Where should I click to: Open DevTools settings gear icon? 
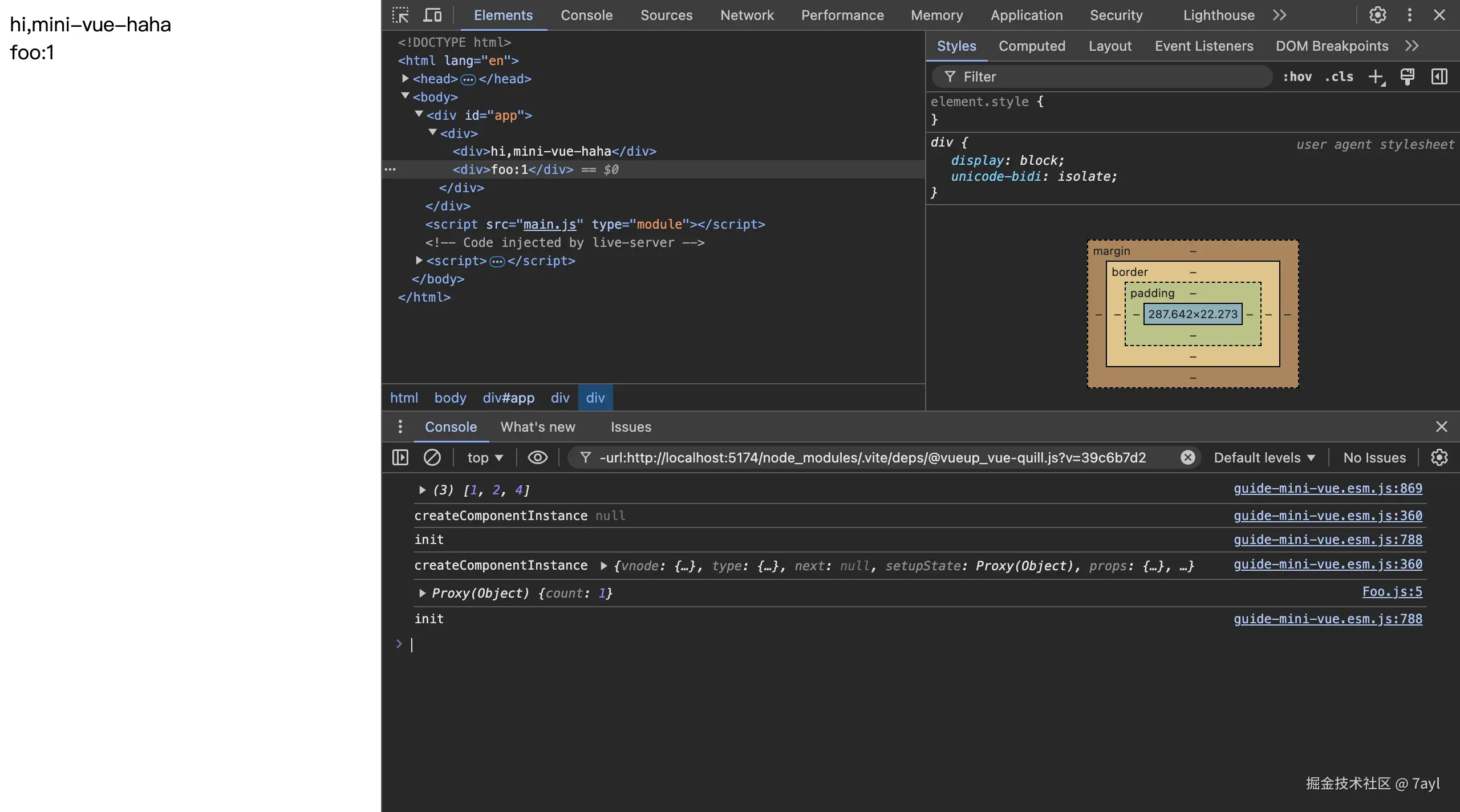tap(1377, 15)
